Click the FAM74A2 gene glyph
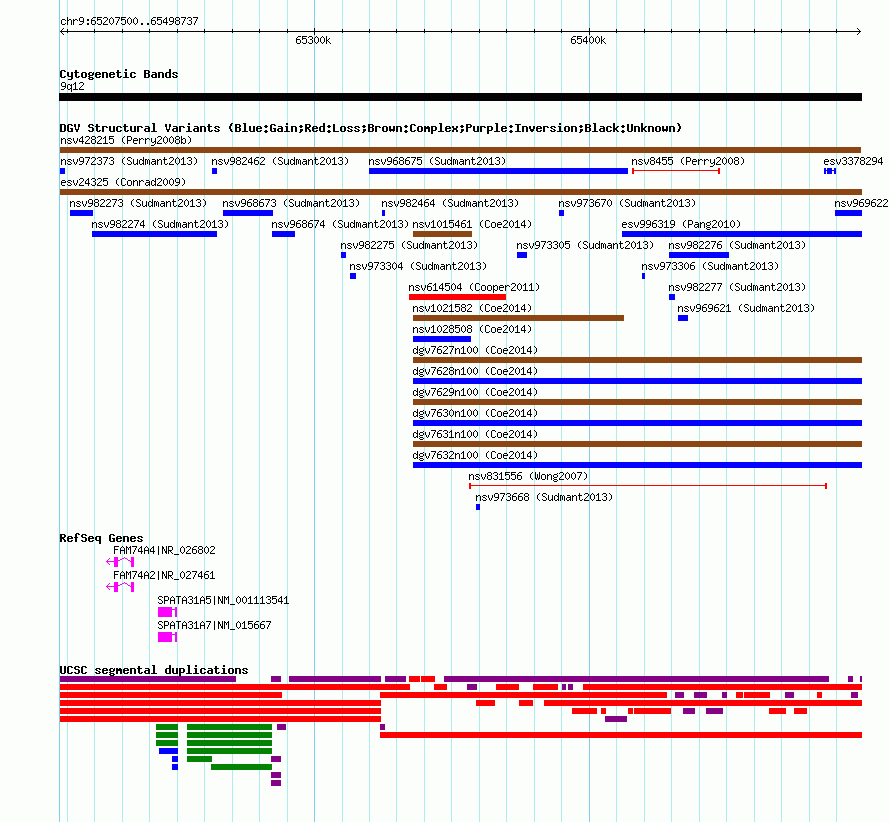Screen dimensions: 890x822 [120, 587]
